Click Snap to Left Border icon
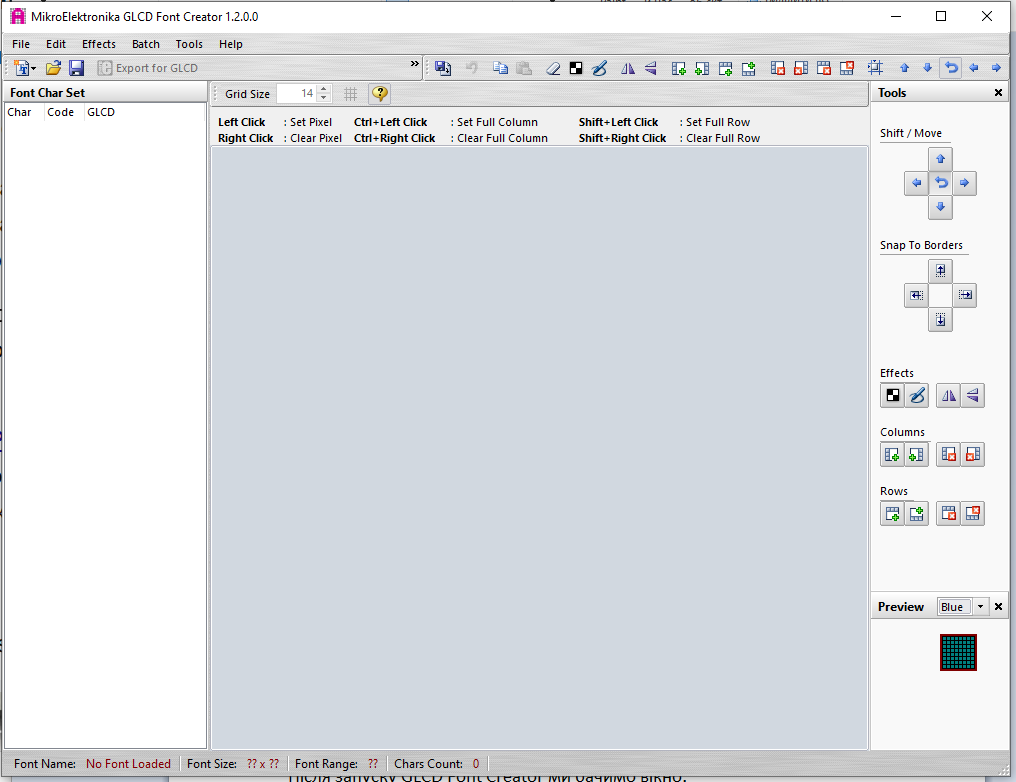Screen dimensions: 1016x782 coord(916,295)
